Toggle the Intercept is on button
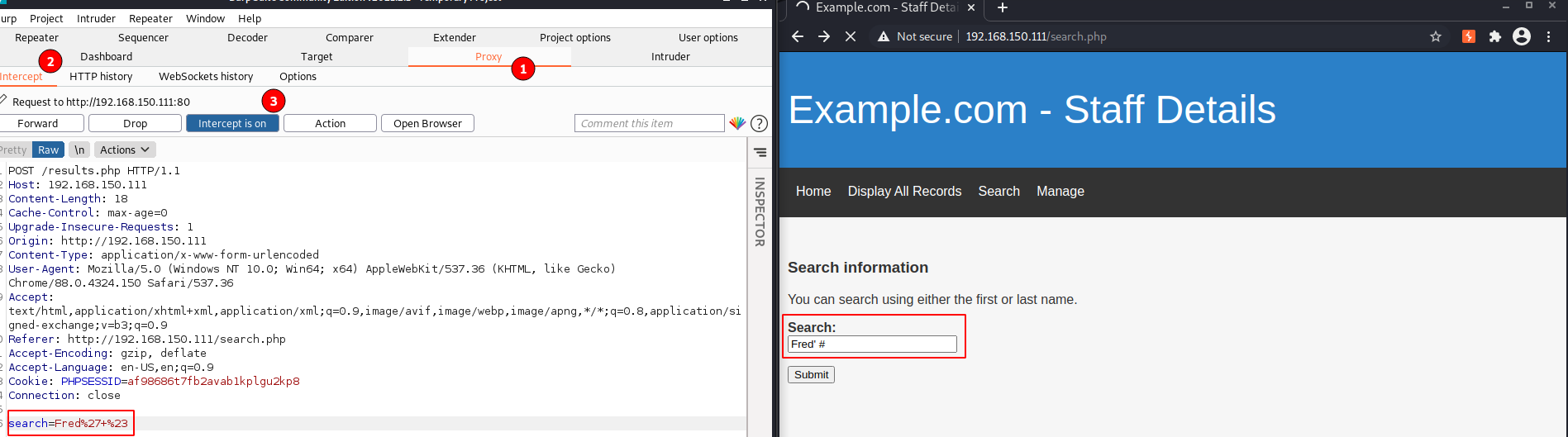Screen dimensions: 1568x437 point(232,123)
